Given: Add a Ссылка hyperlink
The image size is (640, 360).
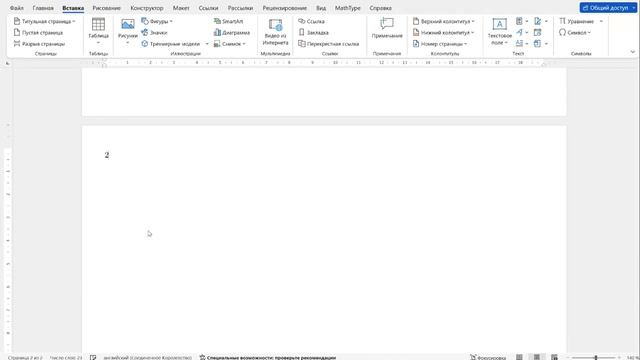Looking at the screenshot, I should [312, 21].
